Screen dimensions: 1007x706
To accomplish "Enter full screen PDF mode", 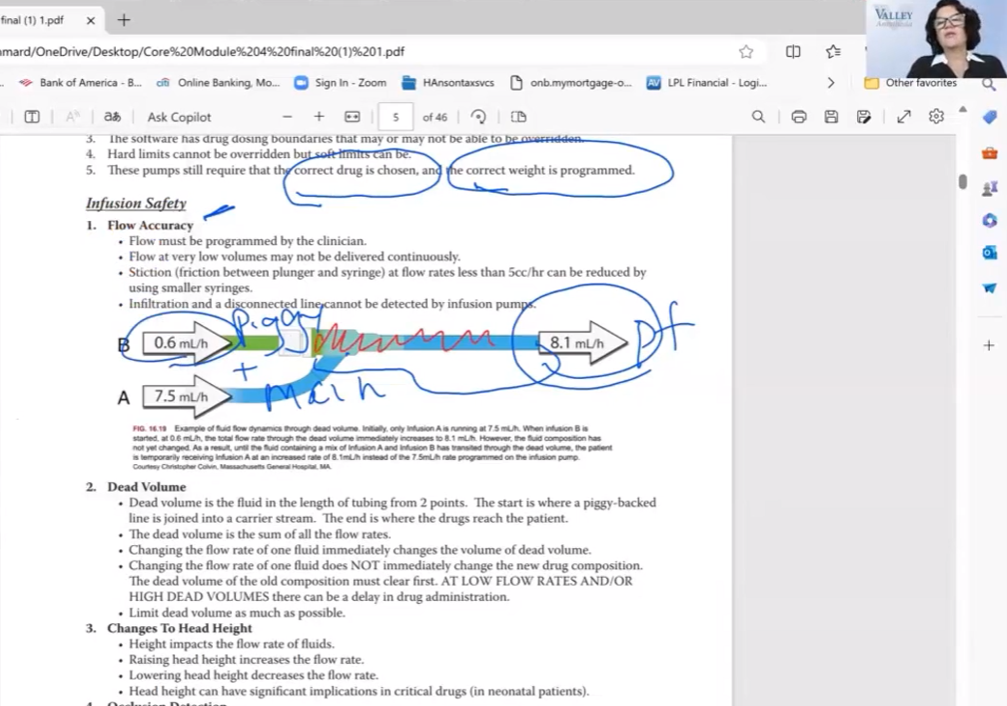I will pos(904,117).
